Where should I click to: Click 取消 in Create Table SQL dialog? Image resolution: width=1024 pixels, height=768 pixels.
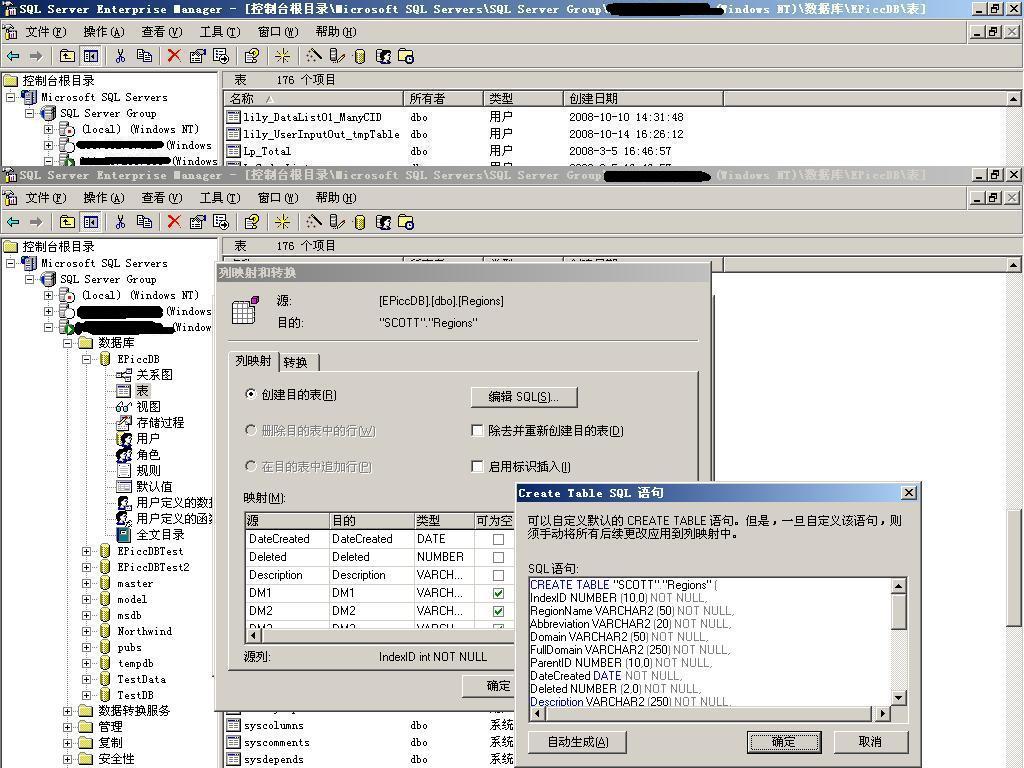pos(870,742)
